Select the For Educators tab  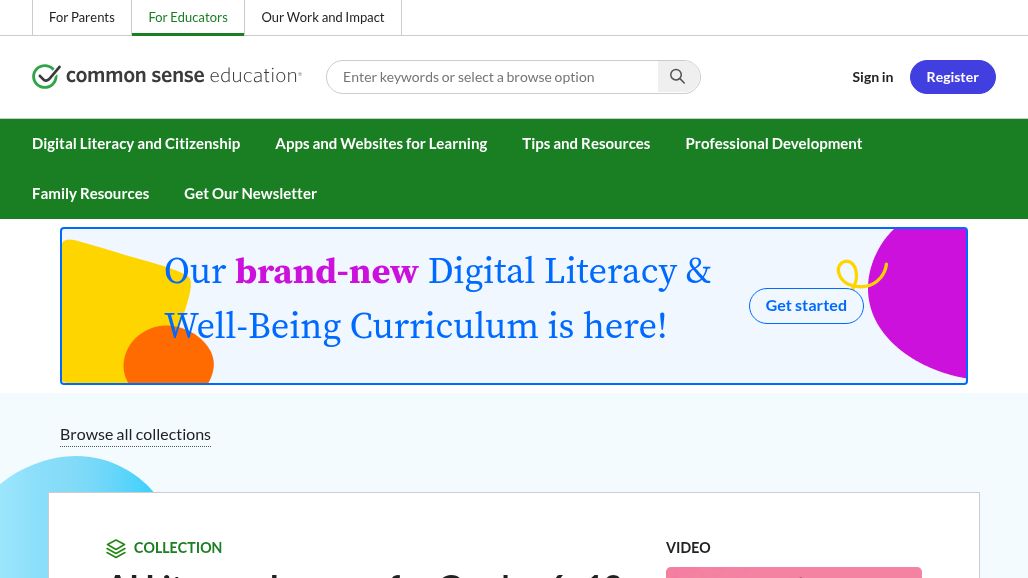point(188,17)
